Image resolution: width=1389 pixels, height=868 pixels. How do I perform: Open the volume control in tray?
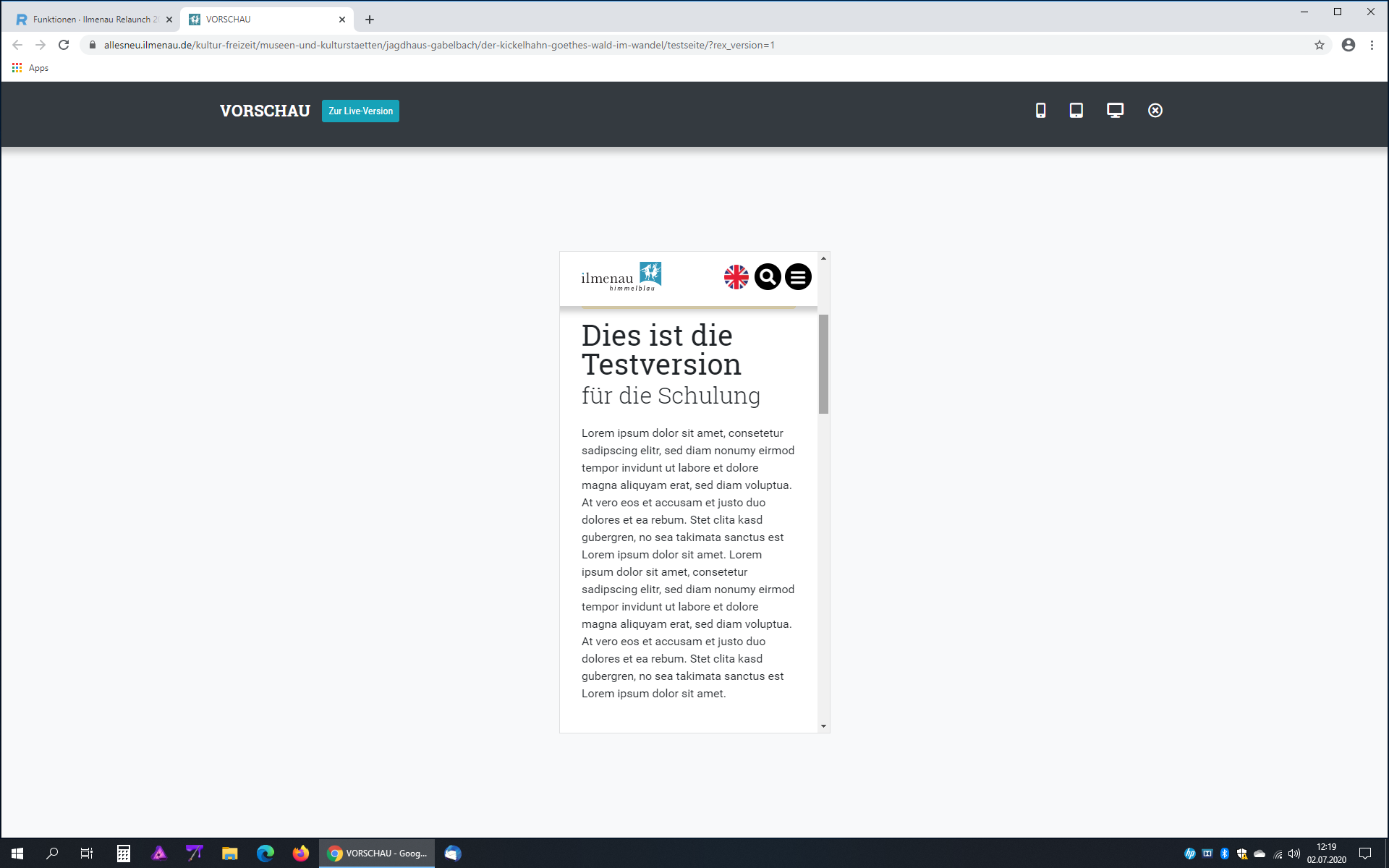(x=1294, y=854)
